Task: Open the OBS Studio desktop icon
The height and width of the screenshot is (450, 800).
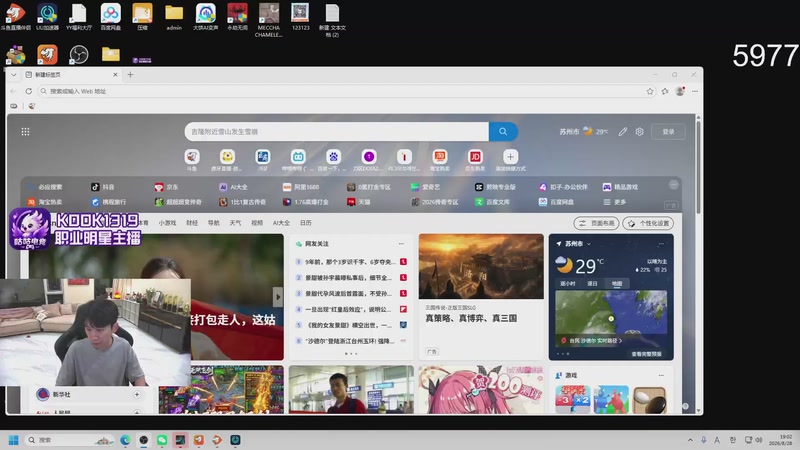Action: [x=79, y=55]
